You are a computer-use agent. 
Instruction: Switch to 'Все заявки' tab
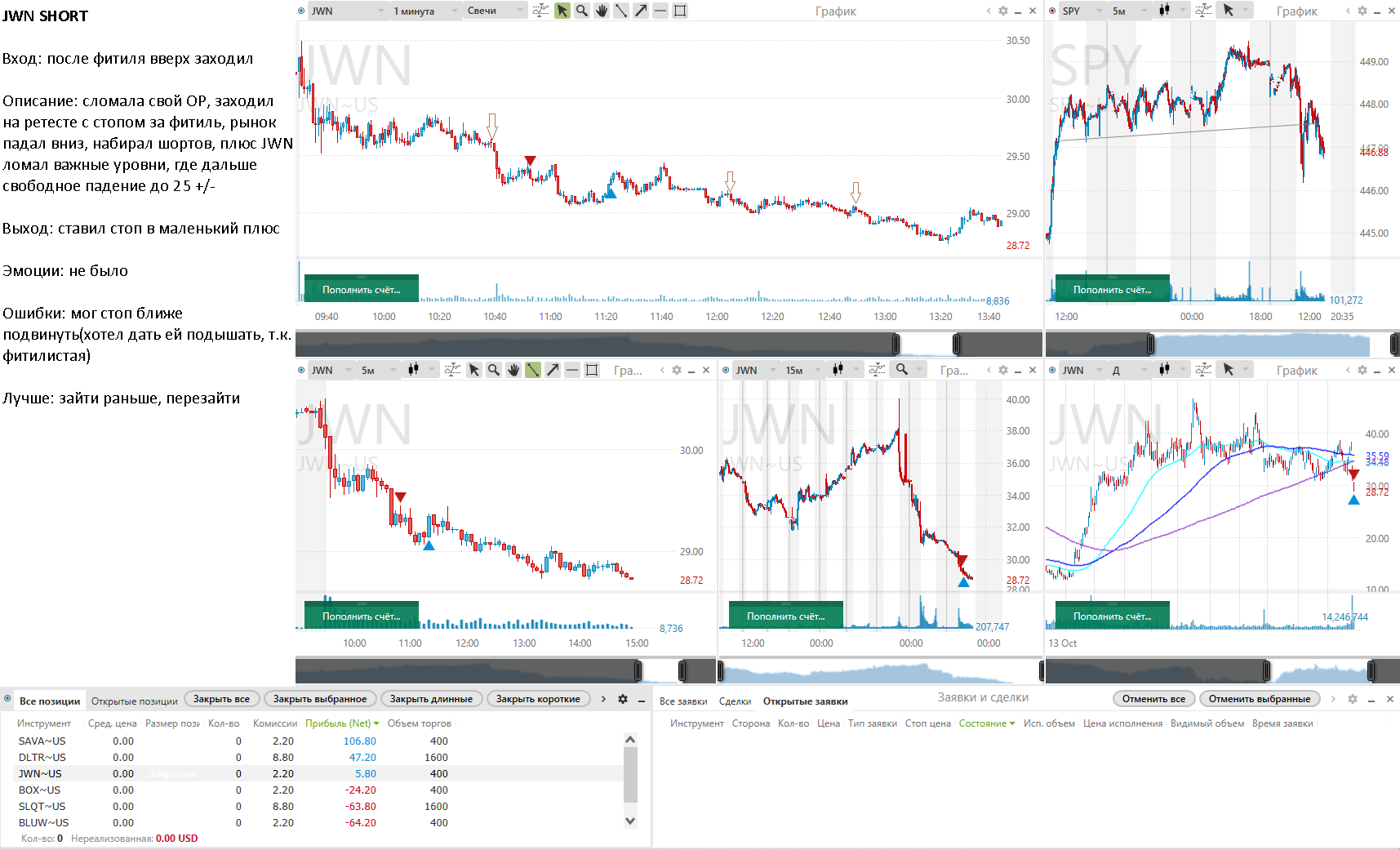pos(683,701)
